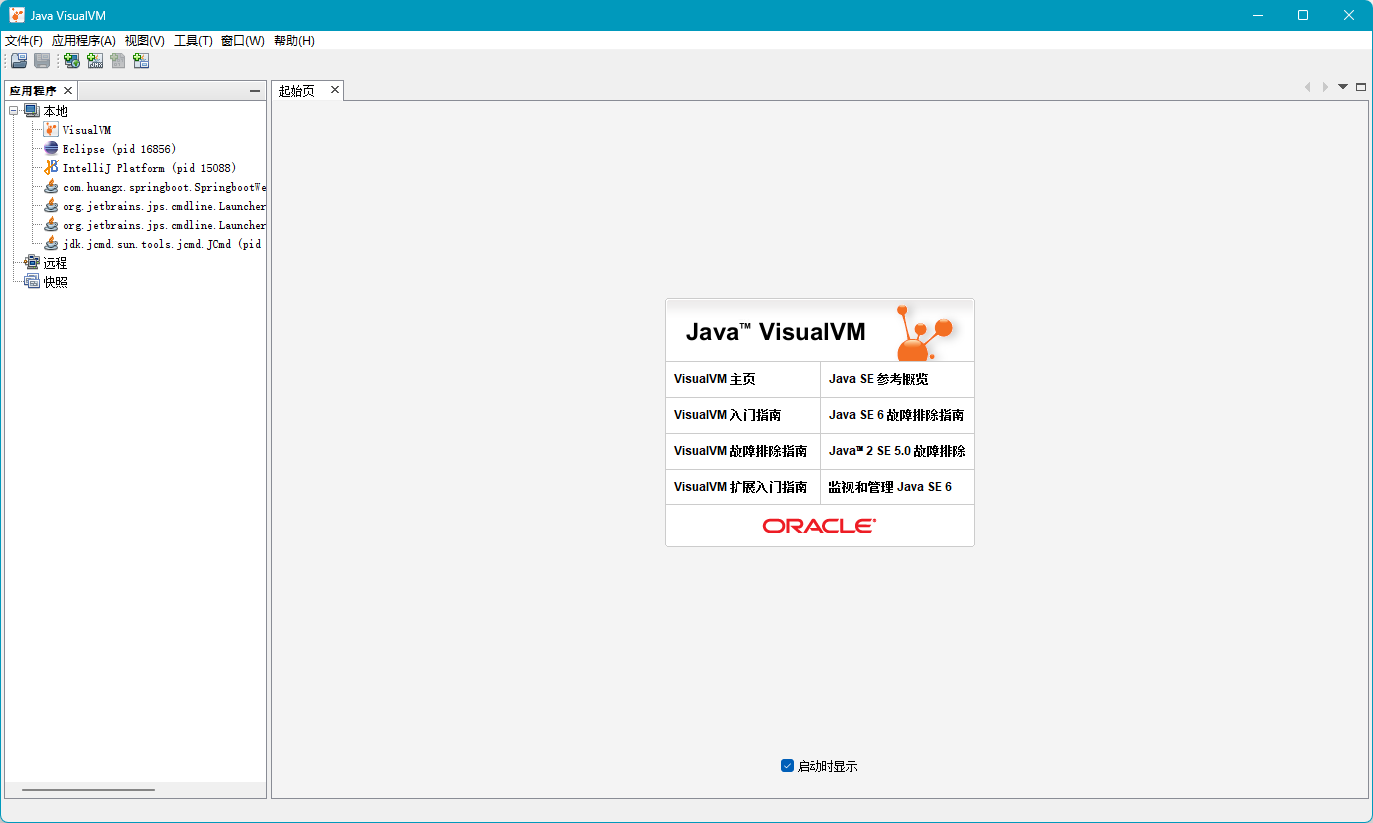Open the document list dropdown arrow
Image resolution: width=1373 pixels, height=823 pixels.
pyautogui.click(x=1343, y=87)
